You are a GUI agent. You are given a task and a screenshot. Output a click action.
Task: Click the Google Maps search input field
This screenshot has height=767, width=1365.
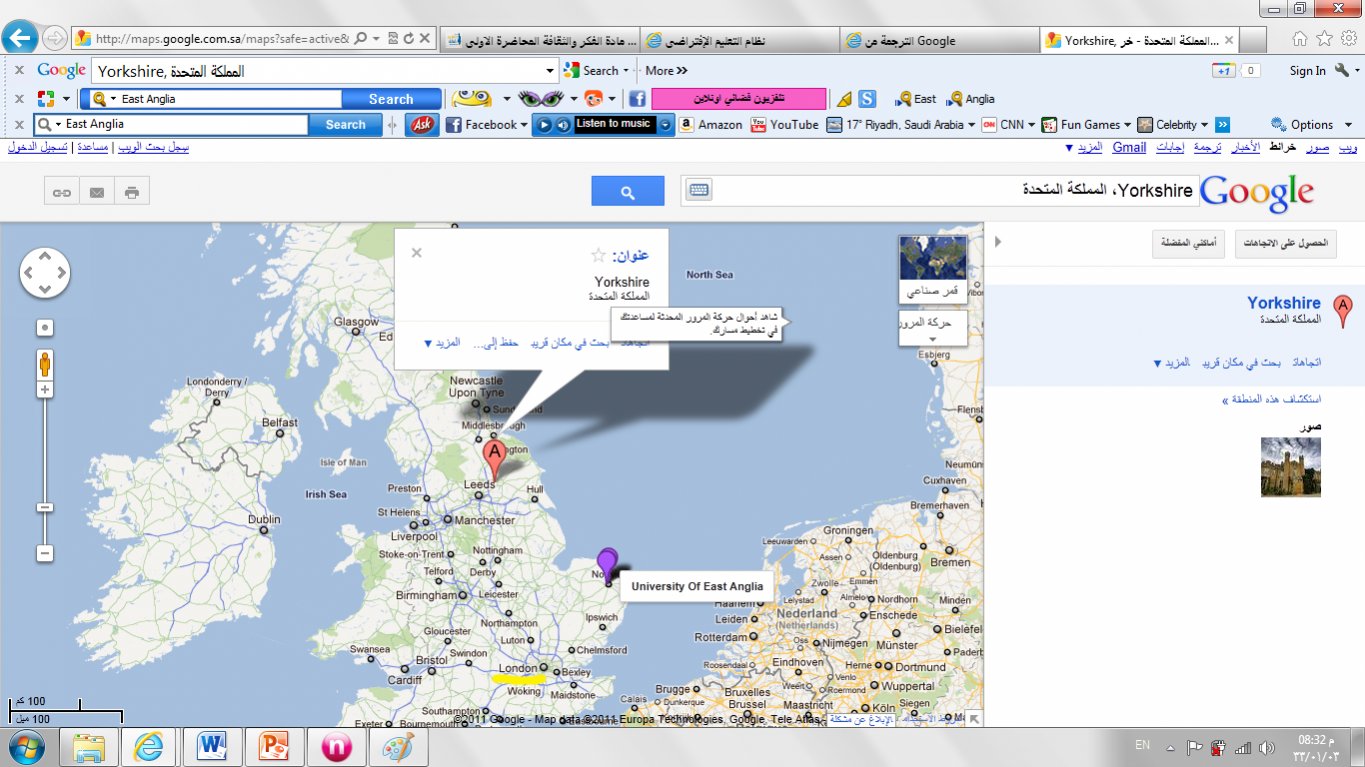pos(955,191)
